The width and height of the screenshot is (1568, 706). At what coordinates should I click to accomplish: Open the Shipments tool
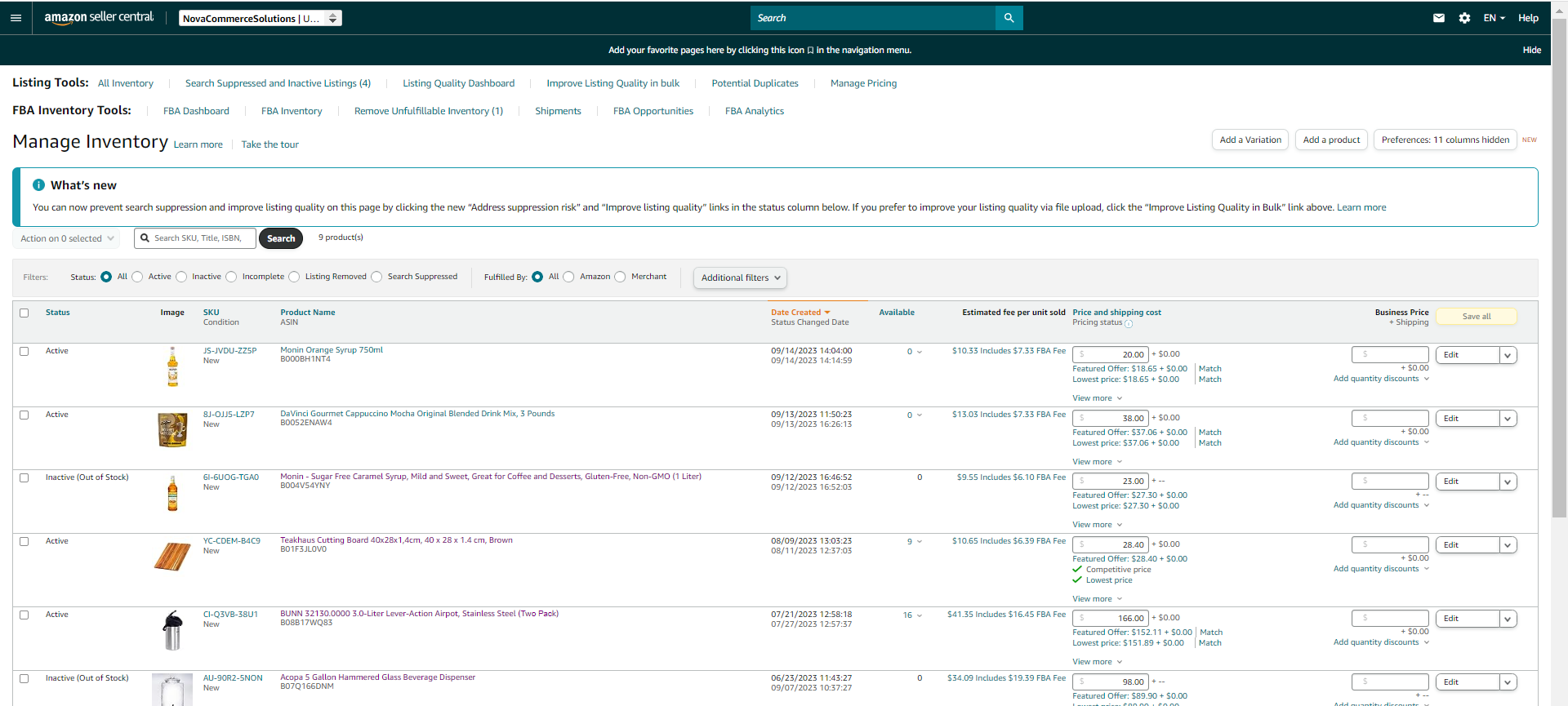click(x=558, y=111)
